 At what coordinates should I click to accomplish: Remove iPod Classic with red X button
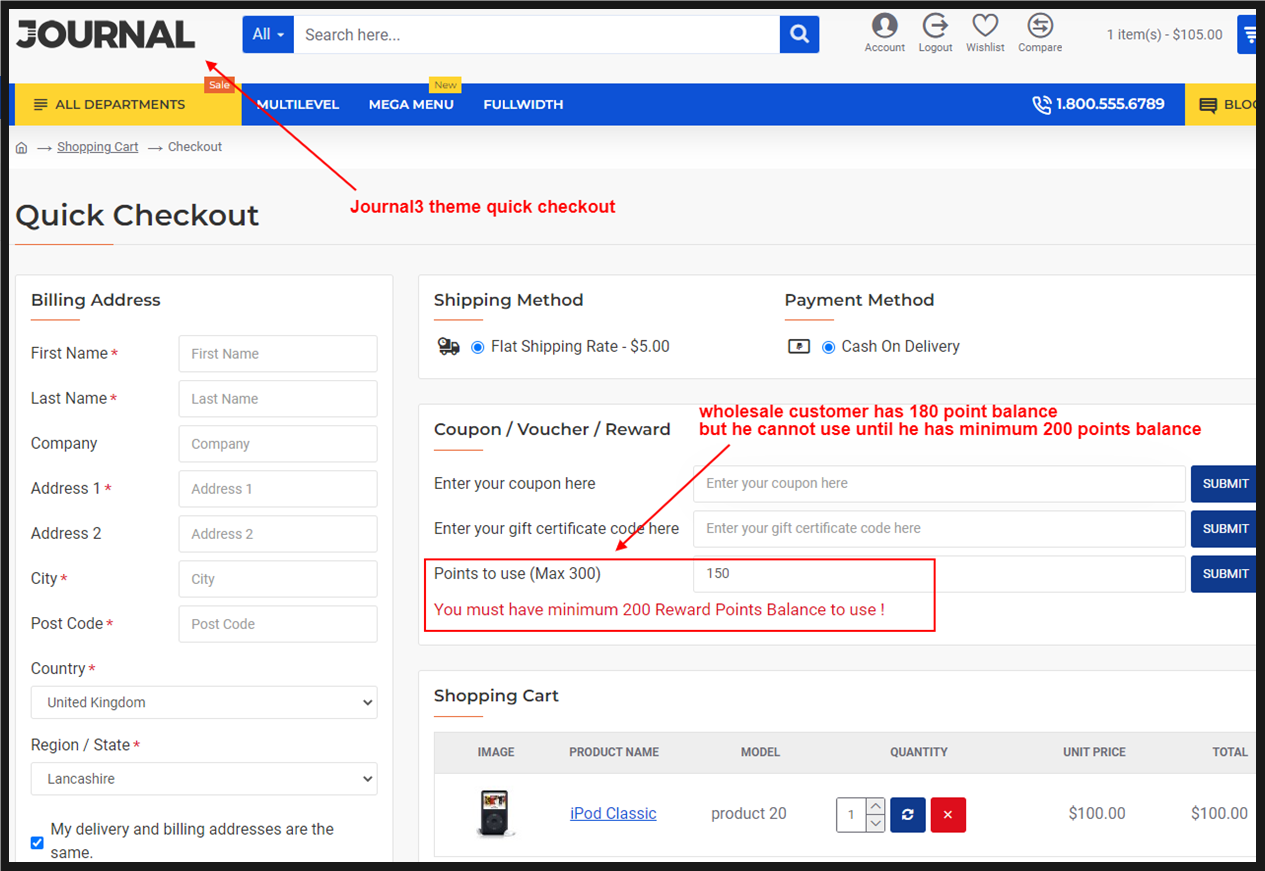947,815
